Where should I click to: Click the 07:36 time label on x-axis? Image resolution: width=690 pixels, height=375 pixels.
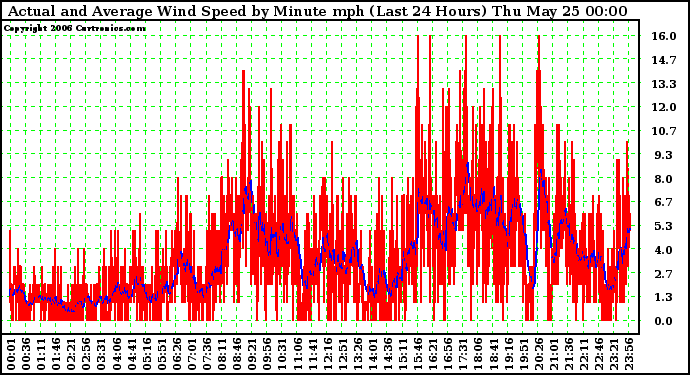coord(207,354)
